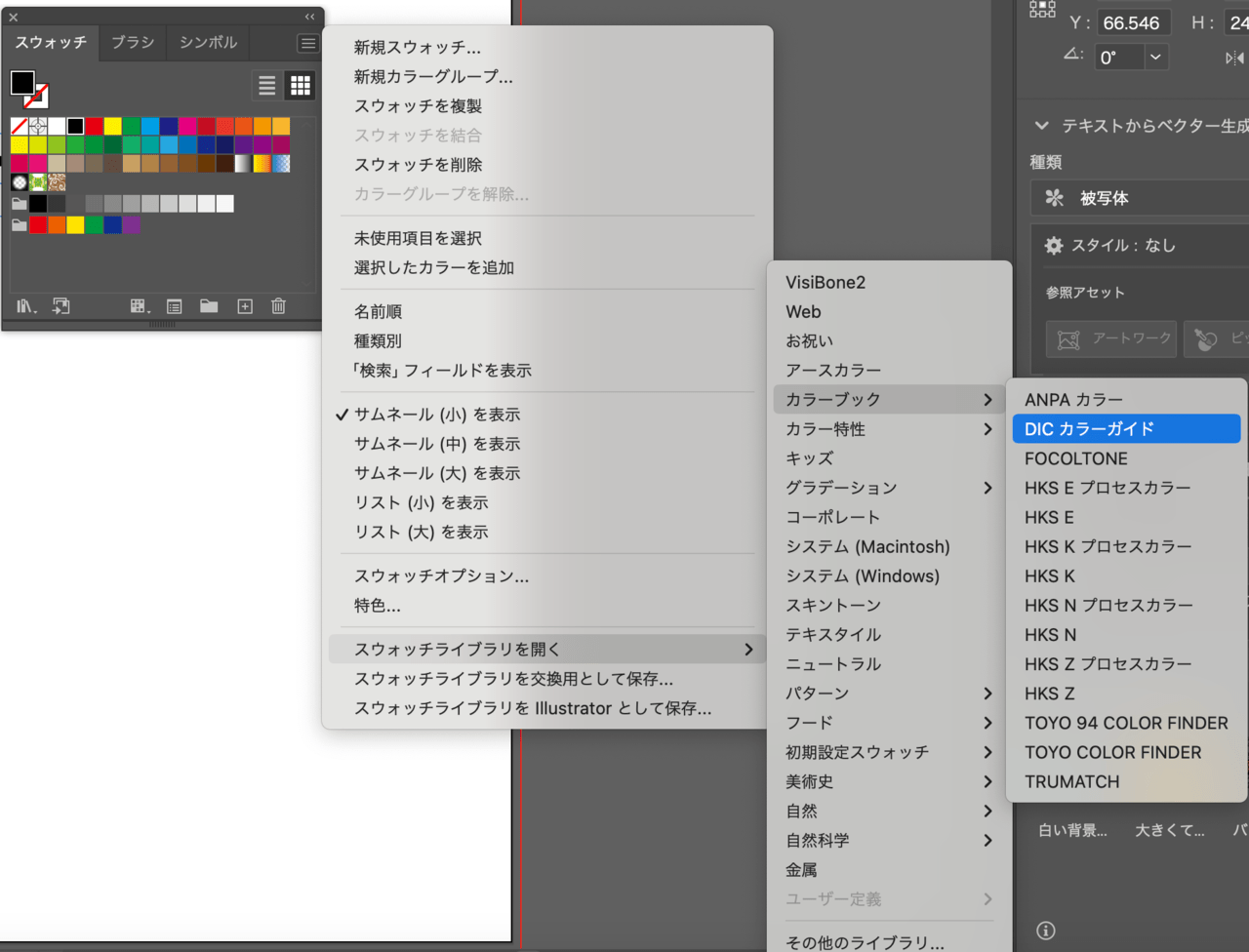Select その他のライブラリ... menu entry
This screenshot has height=952, width=1249.
pyautogui.click(x=865, y=941)
